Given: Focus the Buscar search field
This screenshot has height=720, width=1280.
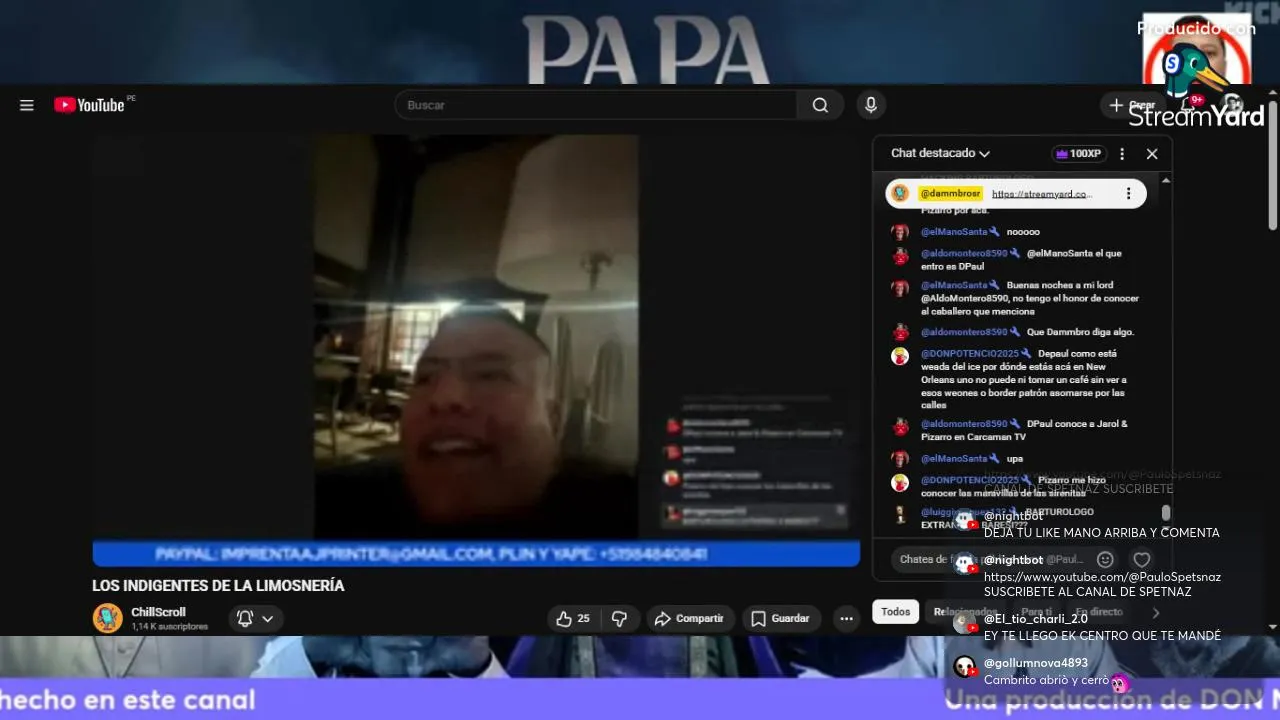Looking at the screenshot, I should point(596,105).
